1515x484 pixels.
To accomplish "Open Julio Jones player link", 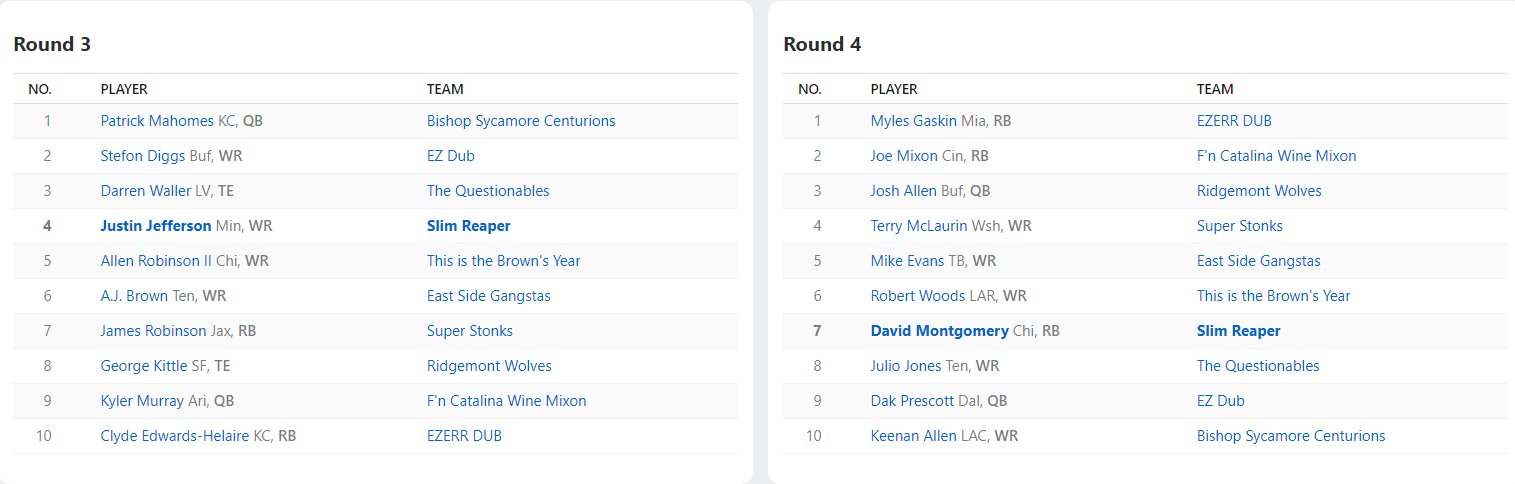I will 905,366.
